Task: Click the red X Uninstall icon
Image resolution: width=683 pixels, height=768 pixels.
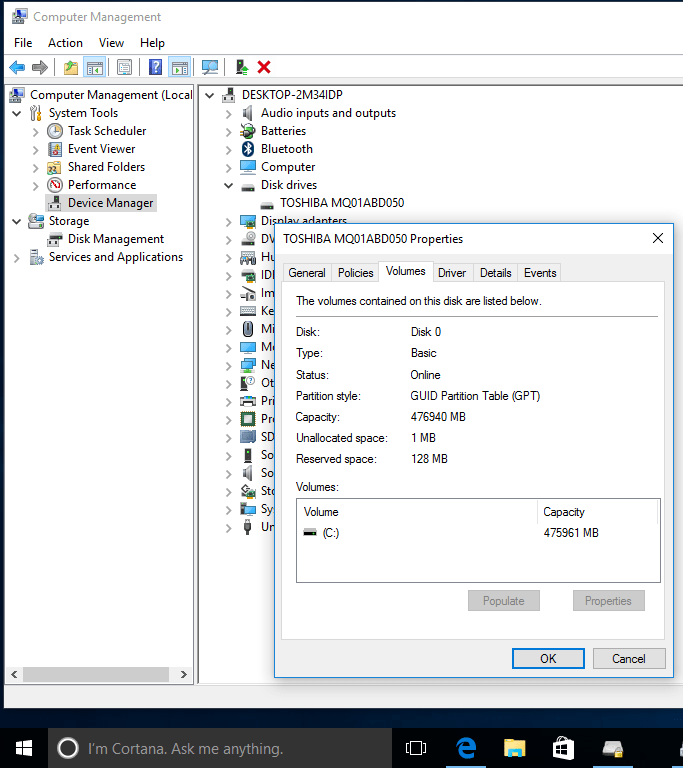Action: pos(264,67)
